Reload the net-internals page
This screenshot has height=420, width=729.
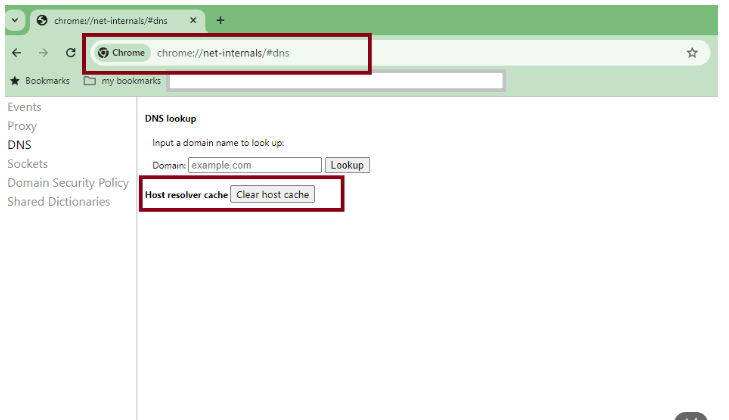(x=70, y=53)
